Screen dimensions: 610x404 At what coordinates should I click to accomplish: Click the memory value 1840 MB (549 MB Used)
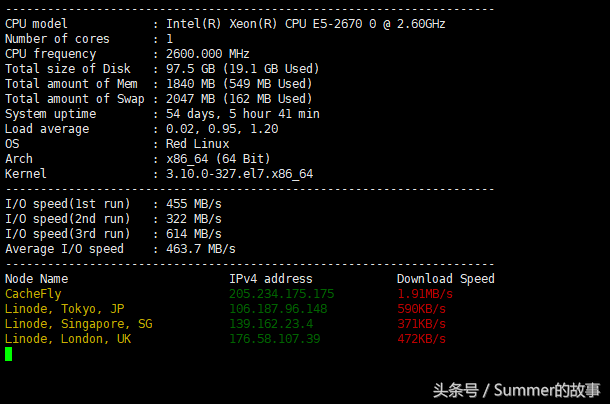239,84
